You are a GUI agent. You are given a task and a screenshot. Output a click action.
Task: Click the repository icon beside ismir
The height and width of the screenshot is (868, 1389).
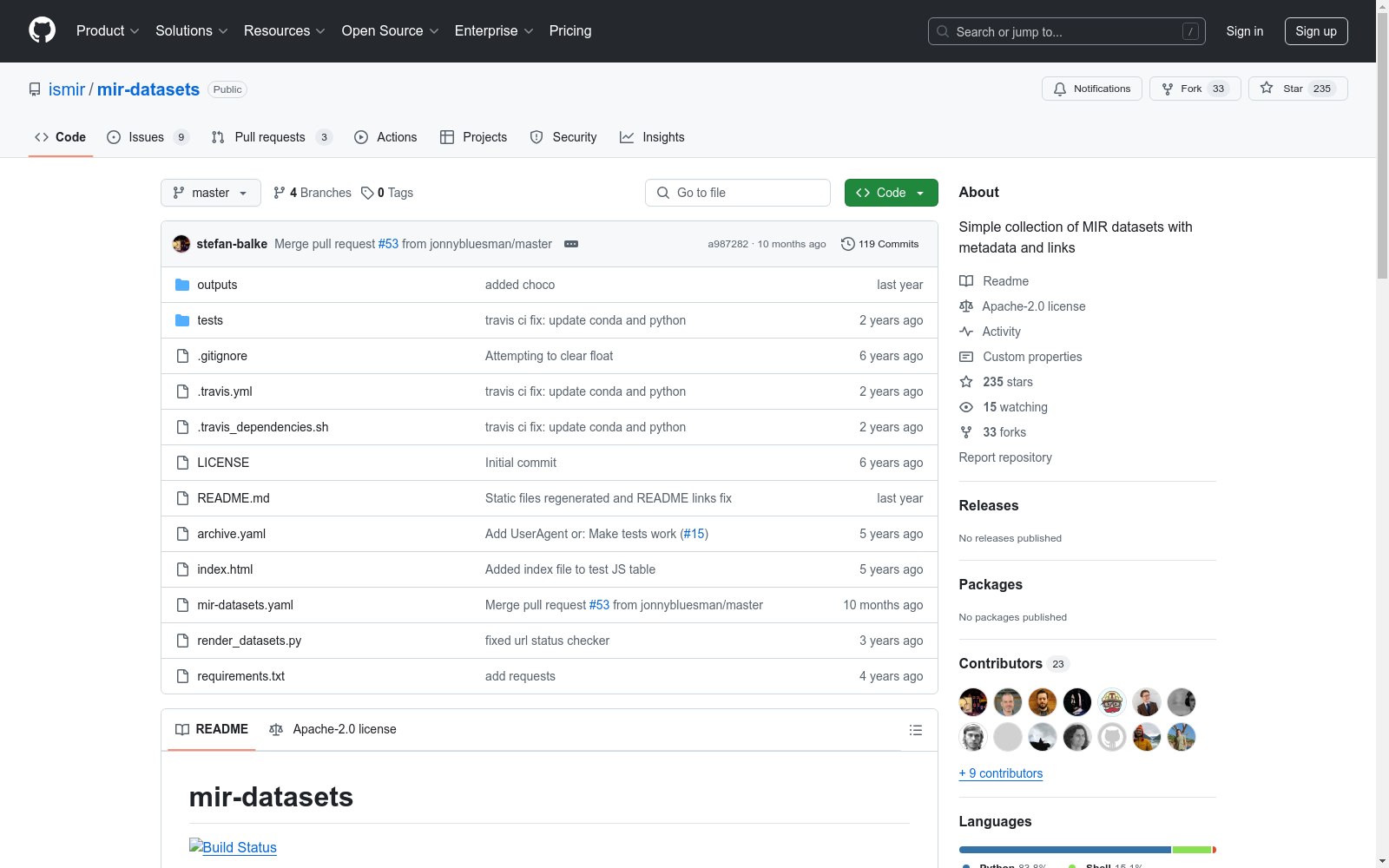coord(35,89)
